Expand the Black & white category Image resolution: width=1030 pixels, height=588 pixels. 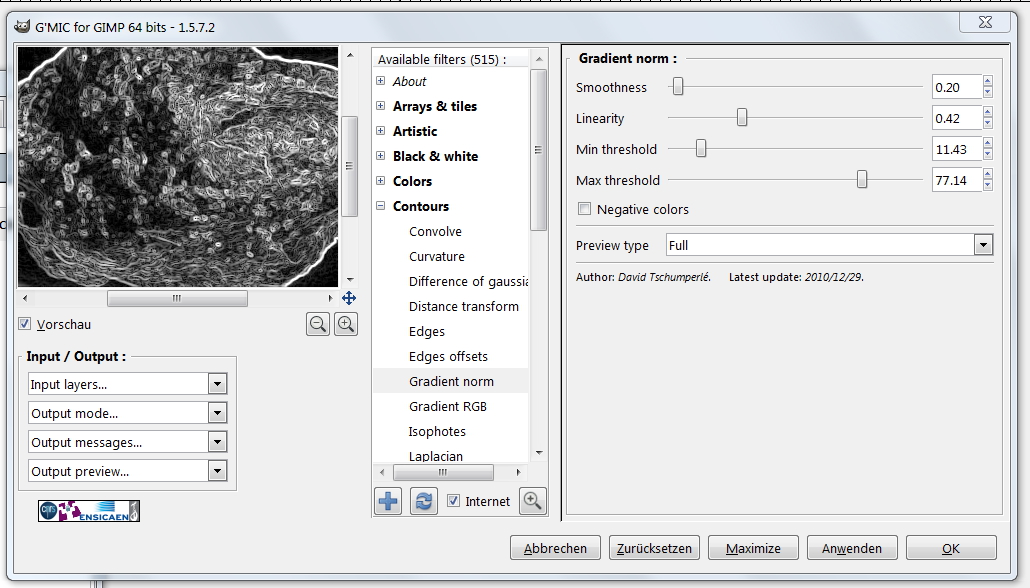pos(380,156)
